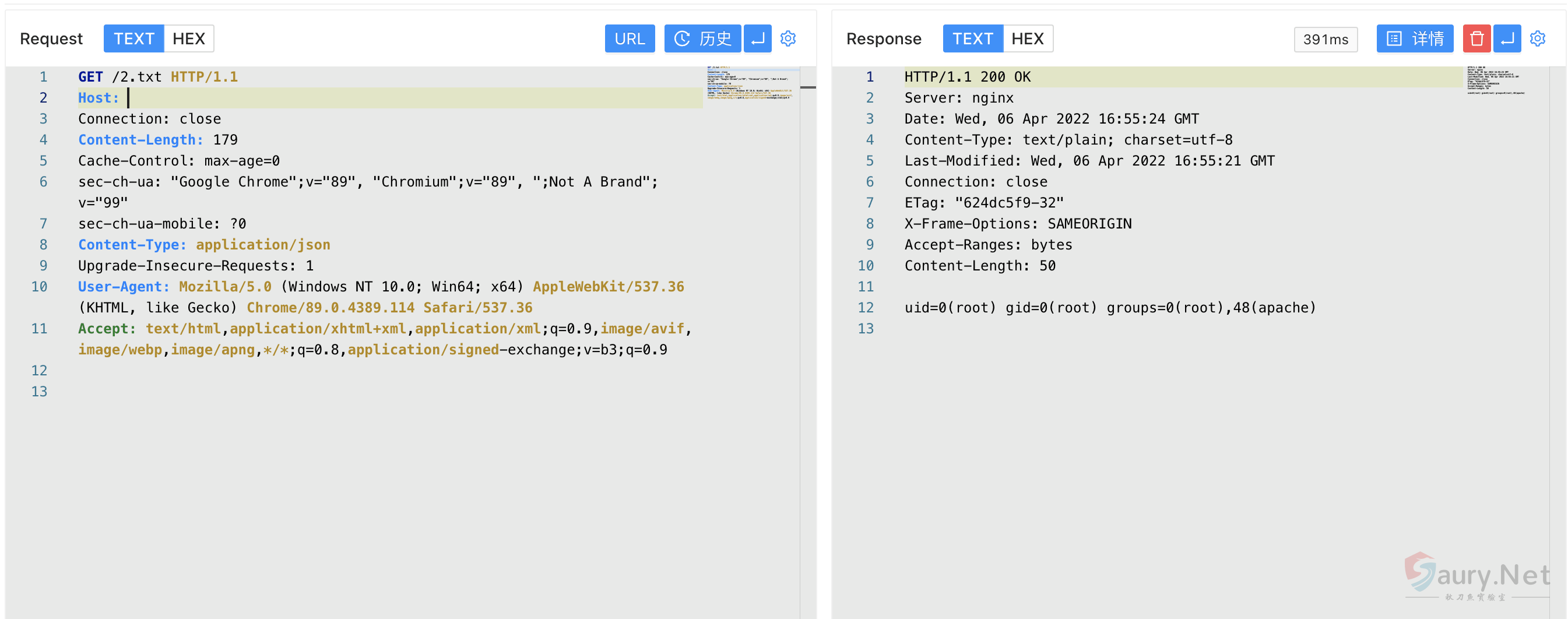
Task: Toggle line wrap in Request panel
Action: 757,39
